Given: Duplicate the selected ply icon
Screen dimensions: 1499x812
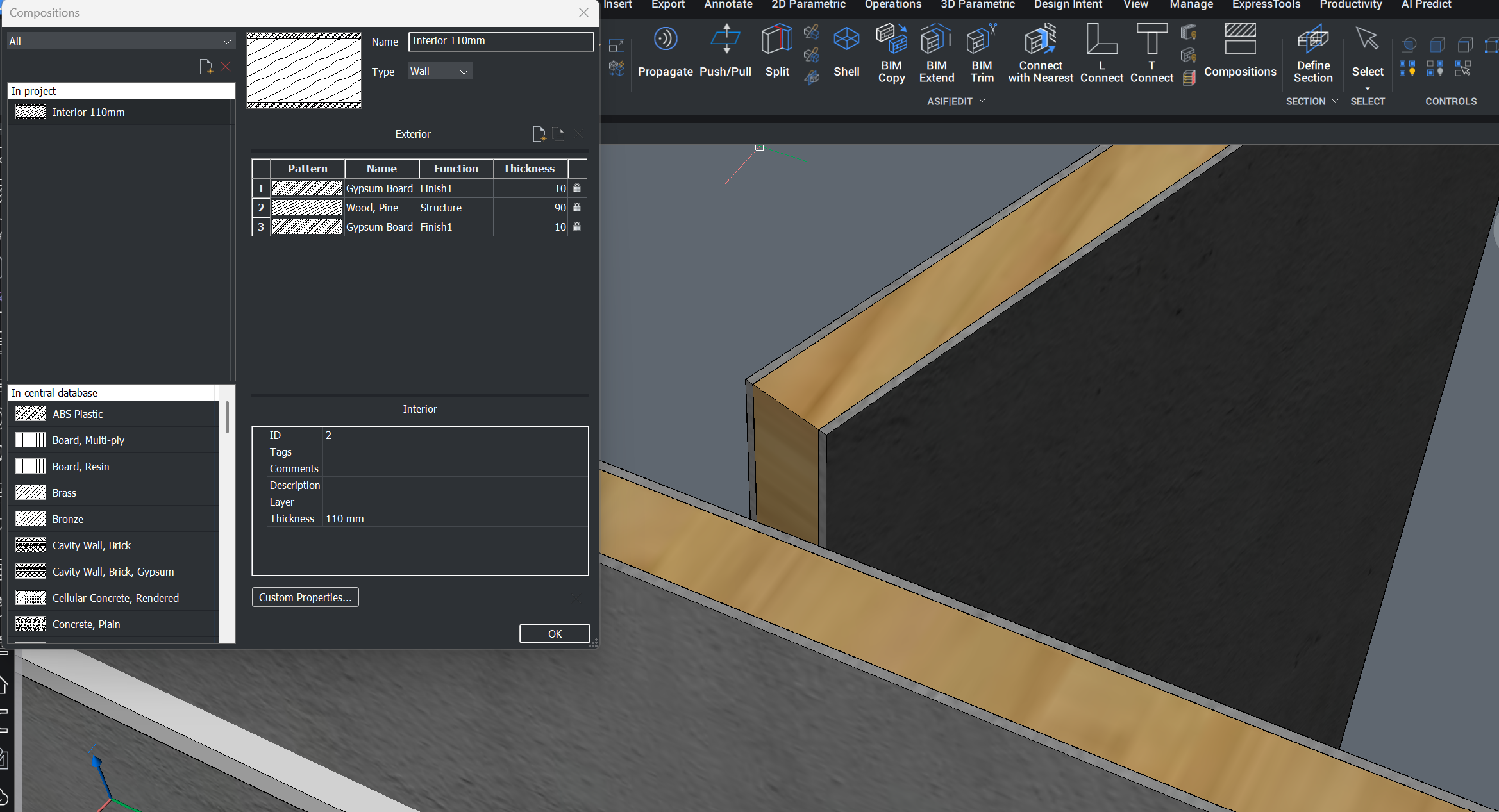Looking at the screenshot, I should [559, 134].
